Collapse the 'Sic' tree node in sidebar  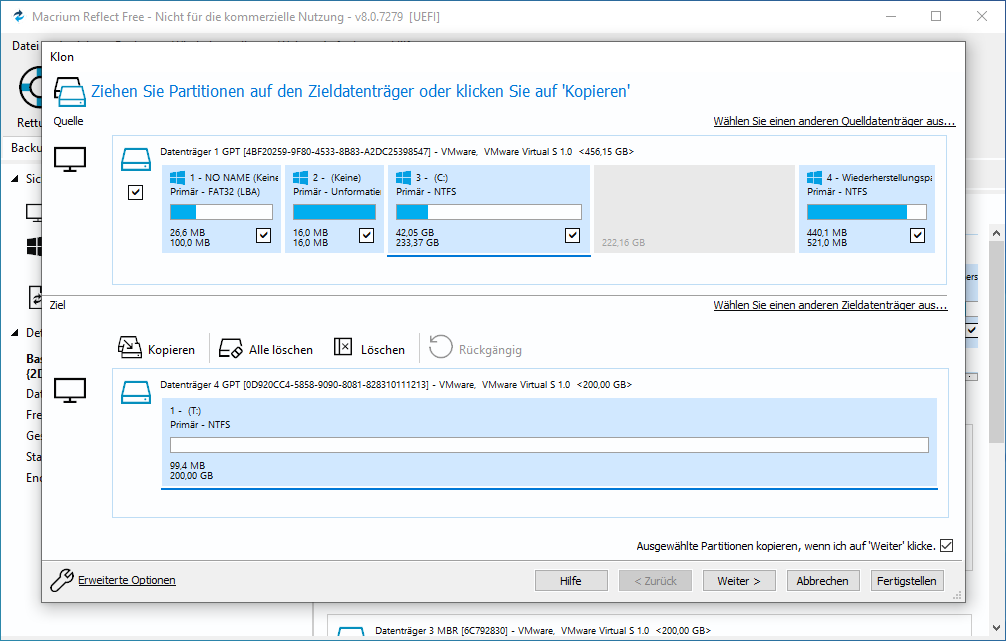15,179
